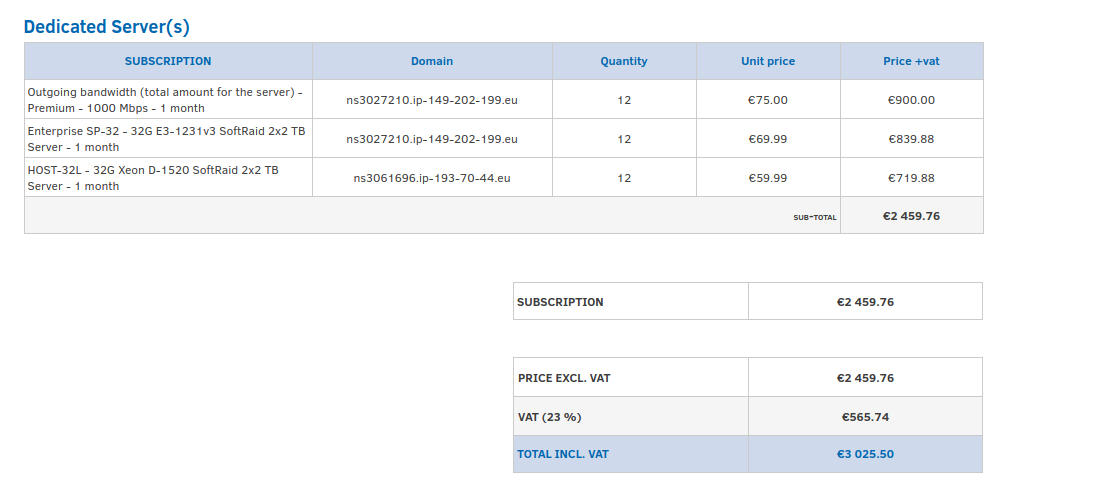Image resolution: width=1093 pixels, height=496 pixels.
Task: Click the €900.00 price cell
Action: click(912, 100)
